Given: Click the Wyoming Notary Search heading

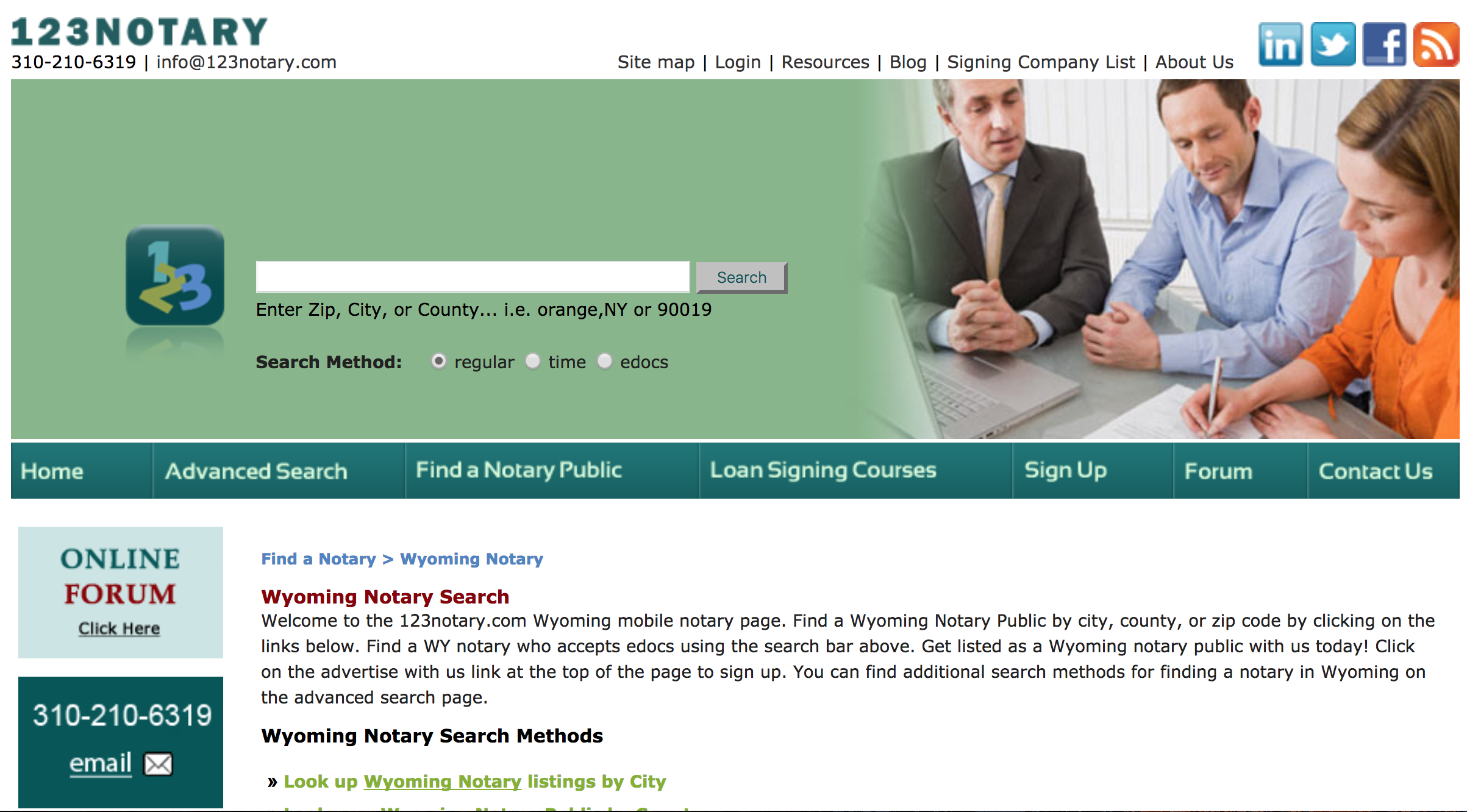Looking at the screenshot, I should coord(385,597).
